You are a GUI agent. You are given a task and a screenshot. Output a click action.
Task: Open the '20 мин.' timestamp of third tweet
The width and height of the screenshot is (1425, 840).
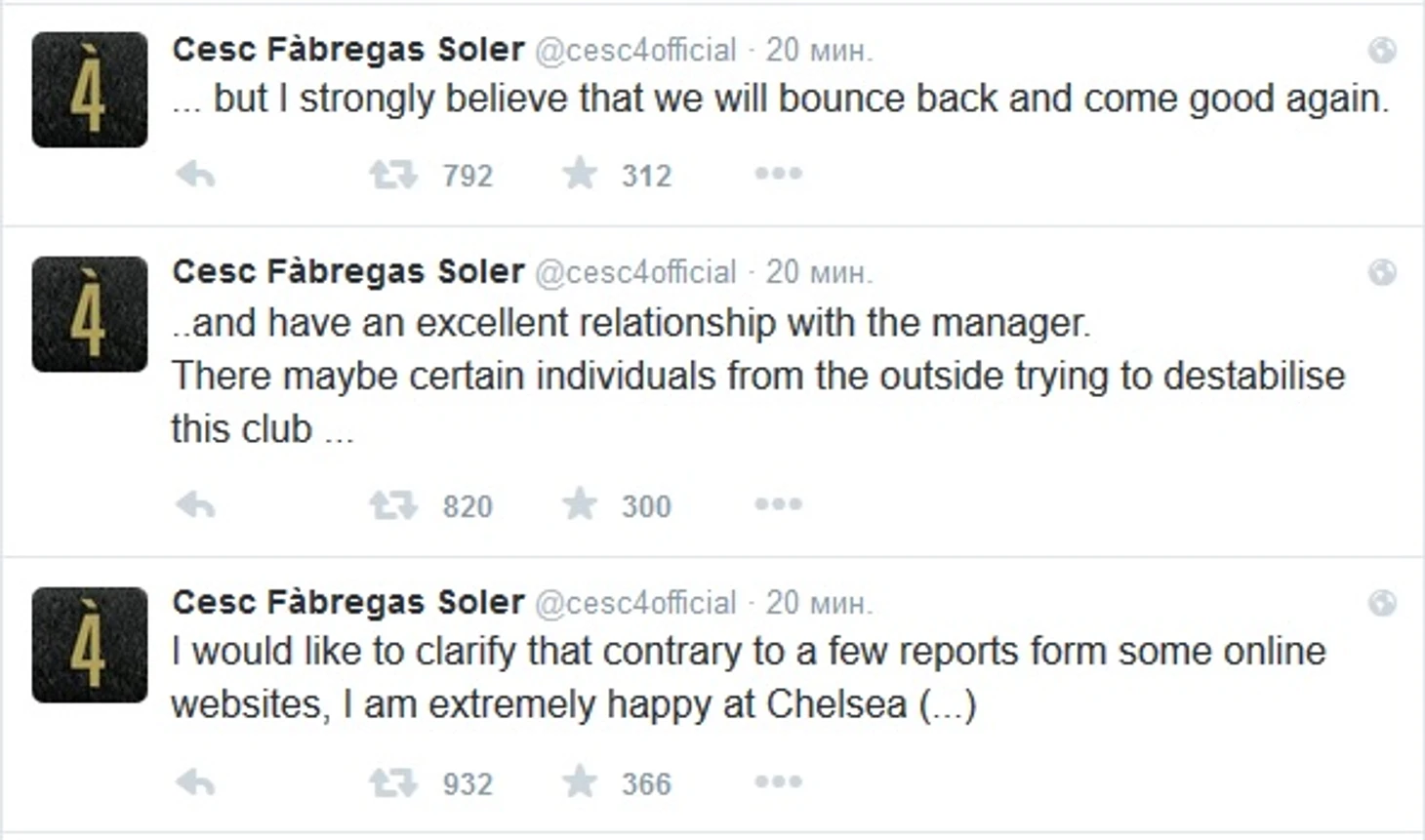(x=819, y=603)
